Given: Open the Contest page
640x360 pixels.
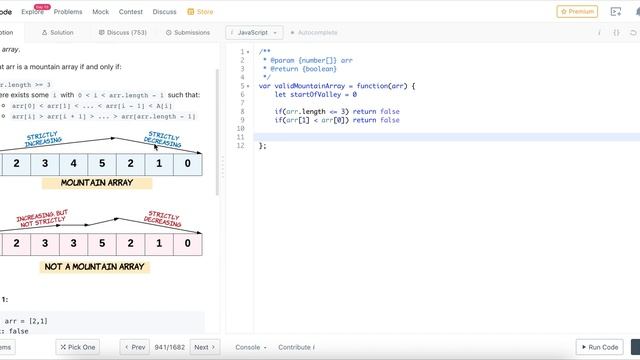Looking at the screenshot, I should pos(131,12).
